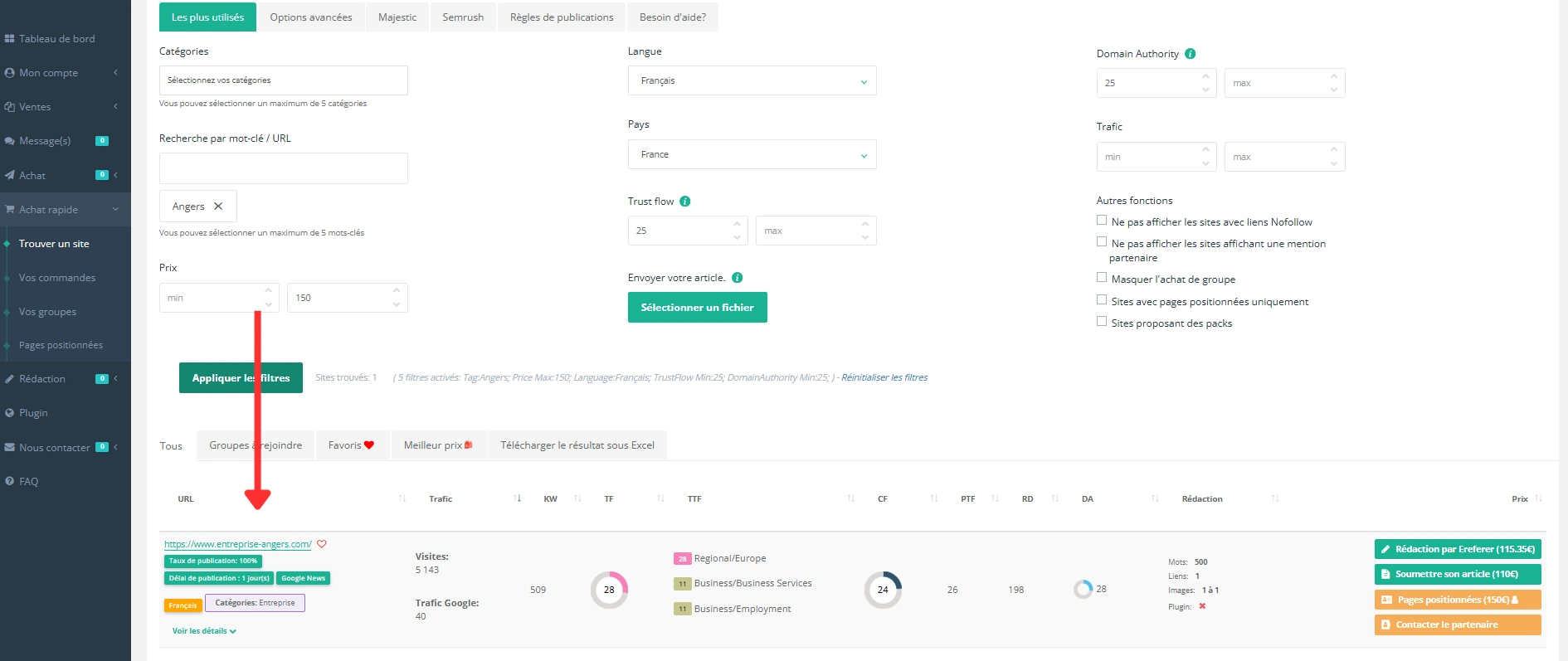Open 'Pages positionnées' in sidebar
This screenshot has height=661, width=1568.
click(x=61, y=345)
